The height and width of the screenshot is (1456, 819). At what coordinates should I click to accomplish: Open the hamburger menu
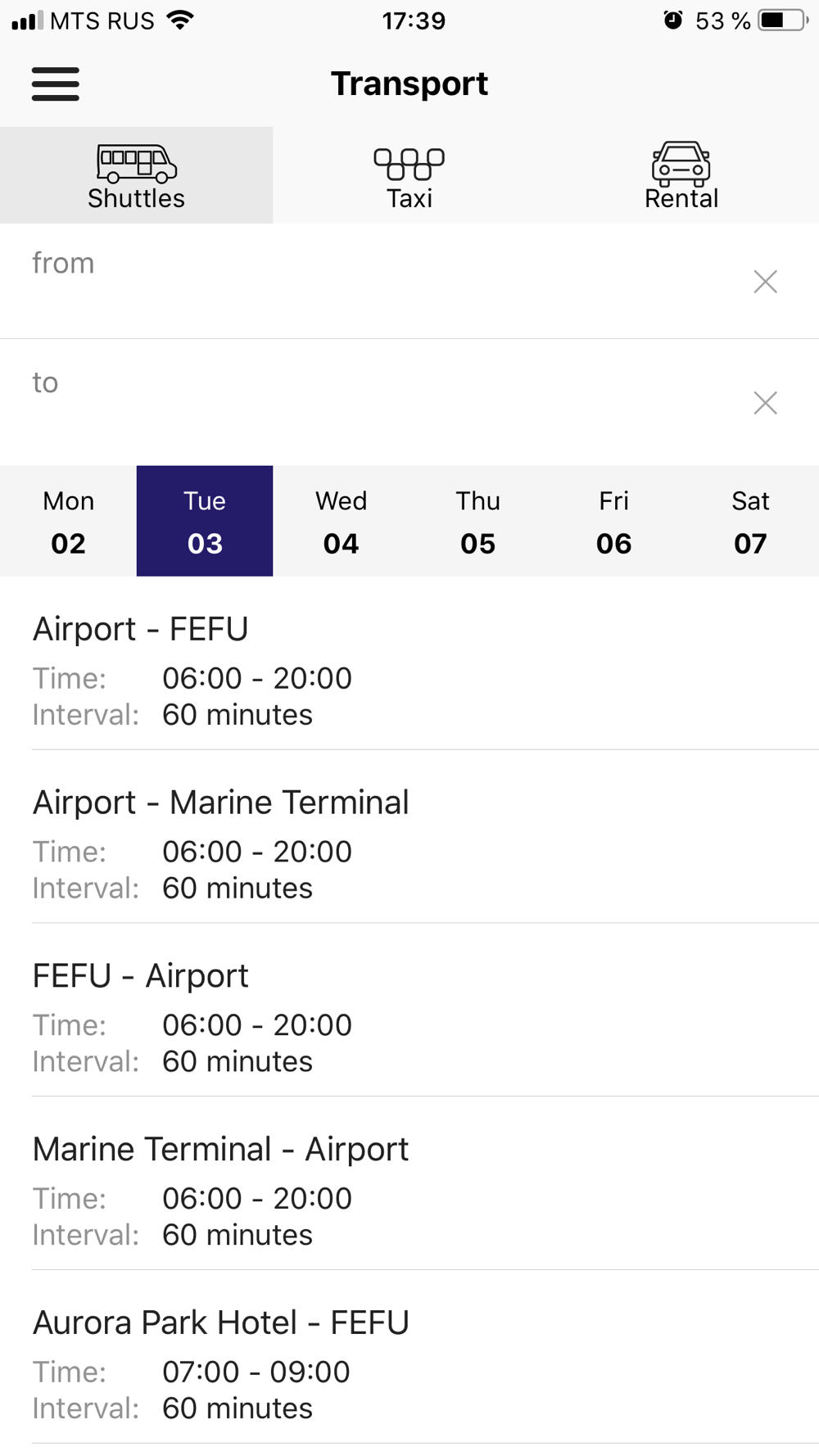pos(56,84)
